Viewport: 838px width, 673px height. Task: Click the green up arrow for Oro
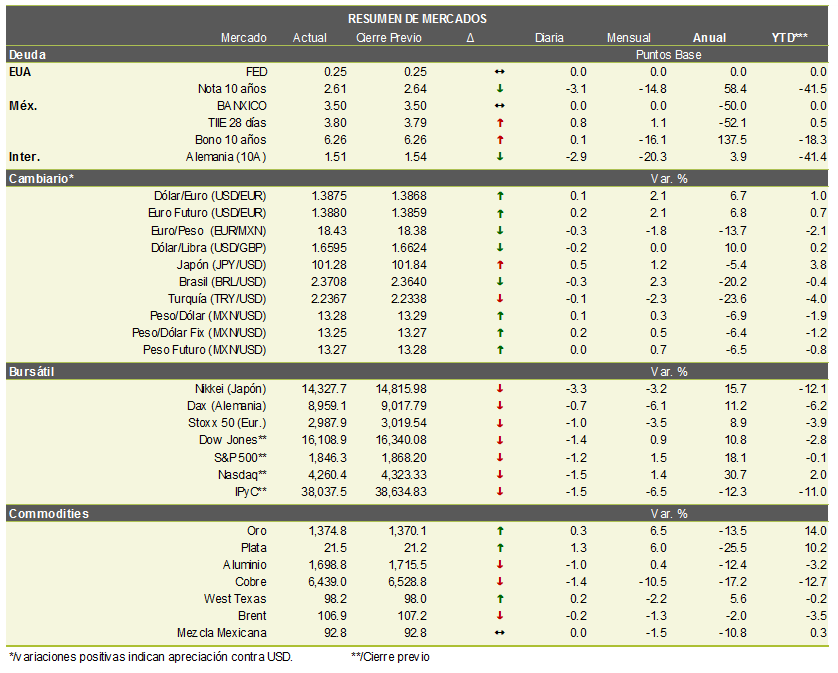tap(500, 531)
